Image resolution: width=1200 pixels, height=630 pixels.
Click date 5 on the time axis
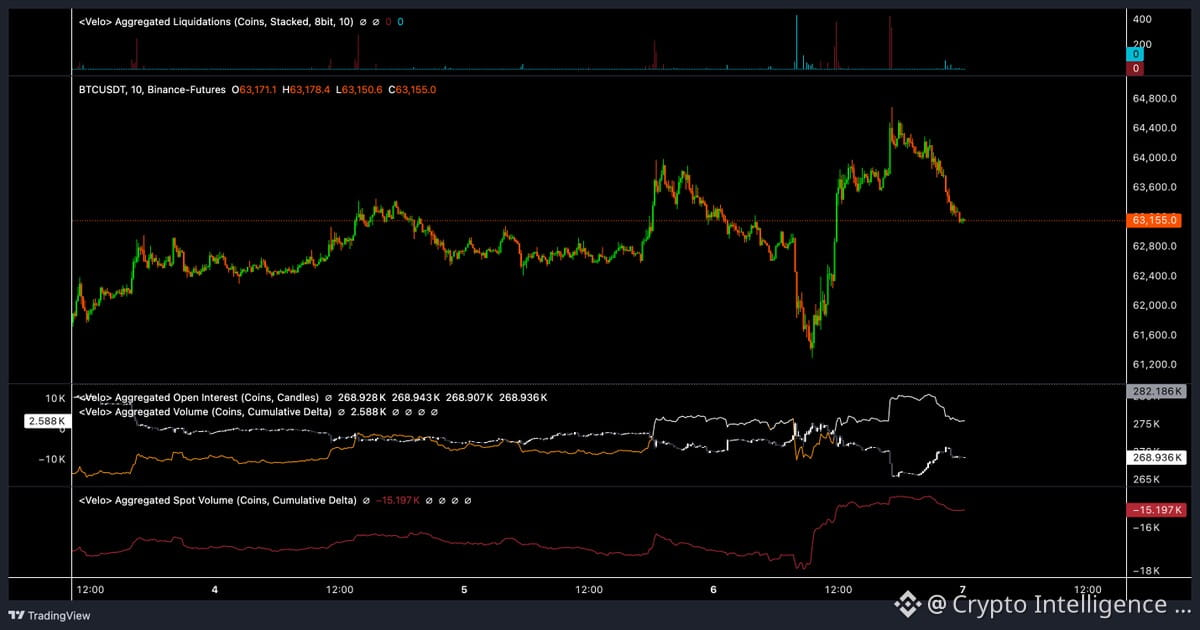464,590
